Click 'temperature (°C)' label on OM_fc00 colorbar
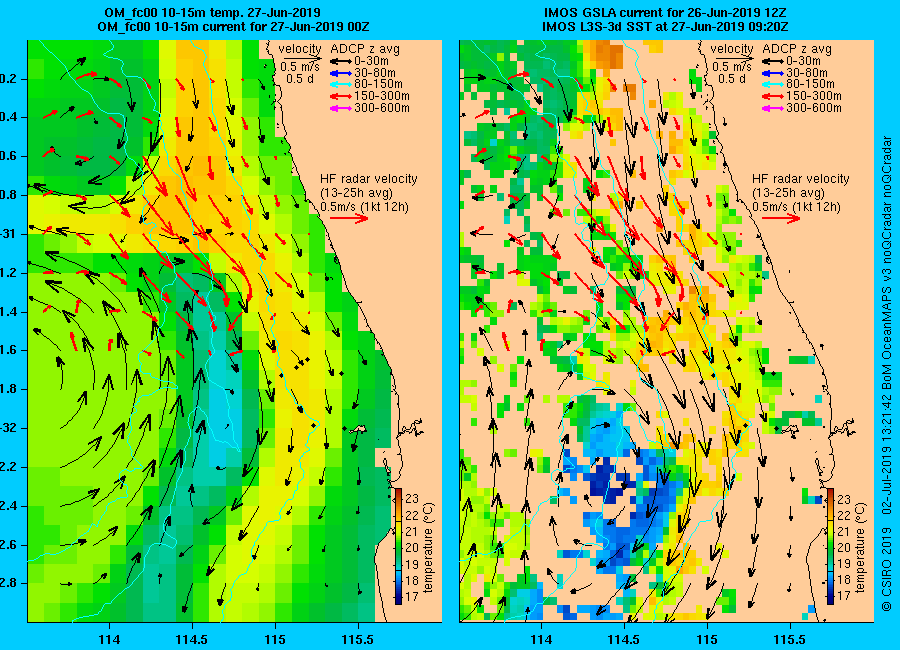This screenshot has height=650, width=900. pyautogui.click(x=429, y=548)
